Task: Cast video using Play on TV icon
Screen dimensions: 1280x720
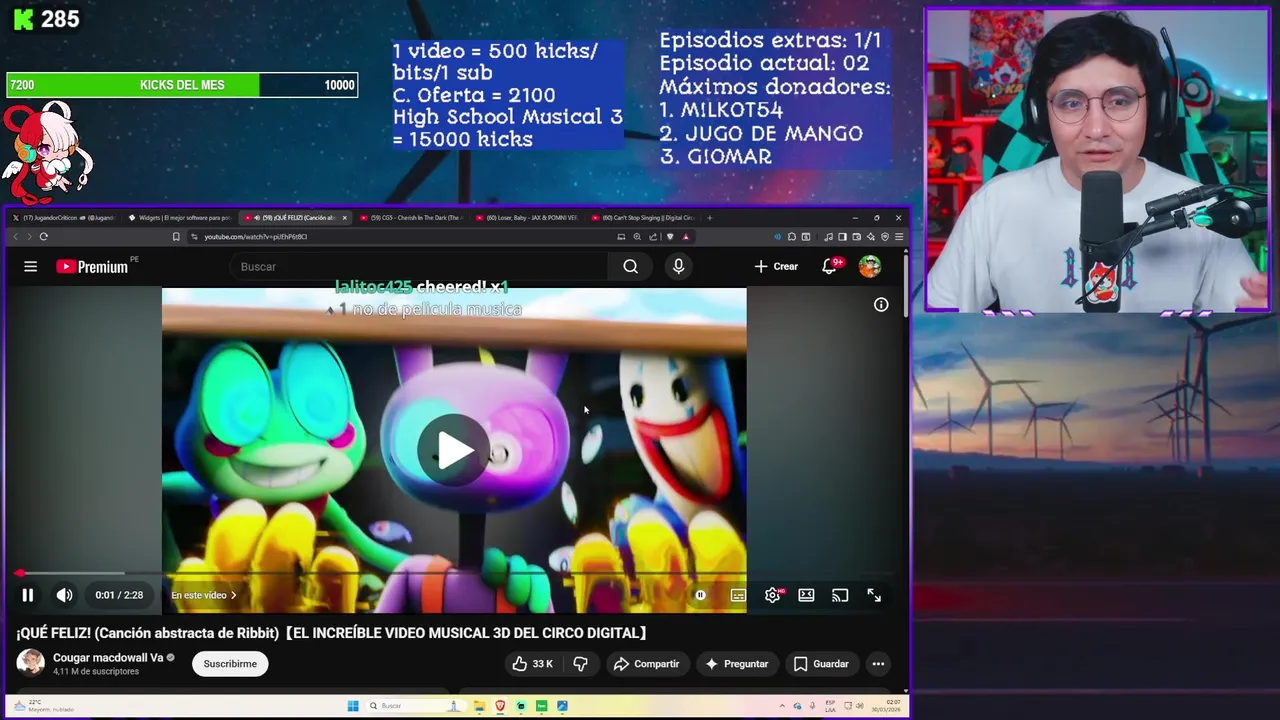Action: (x=840, y=595)
